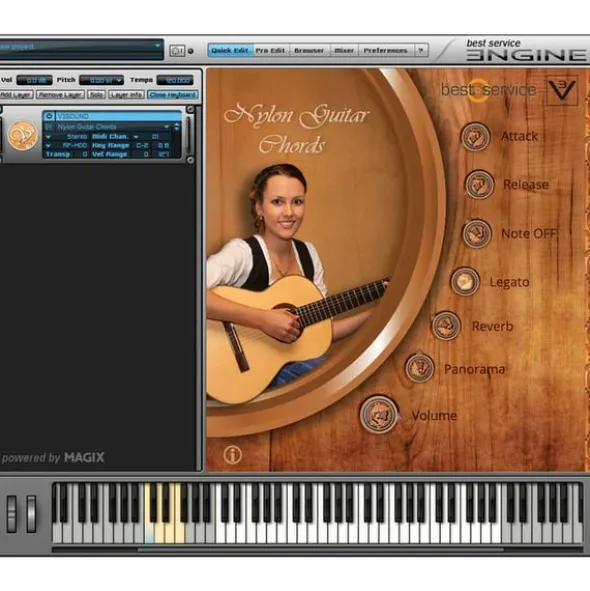
Task: Click the modulation wheel
Action: pyautogui.click(x=31, y=514)
